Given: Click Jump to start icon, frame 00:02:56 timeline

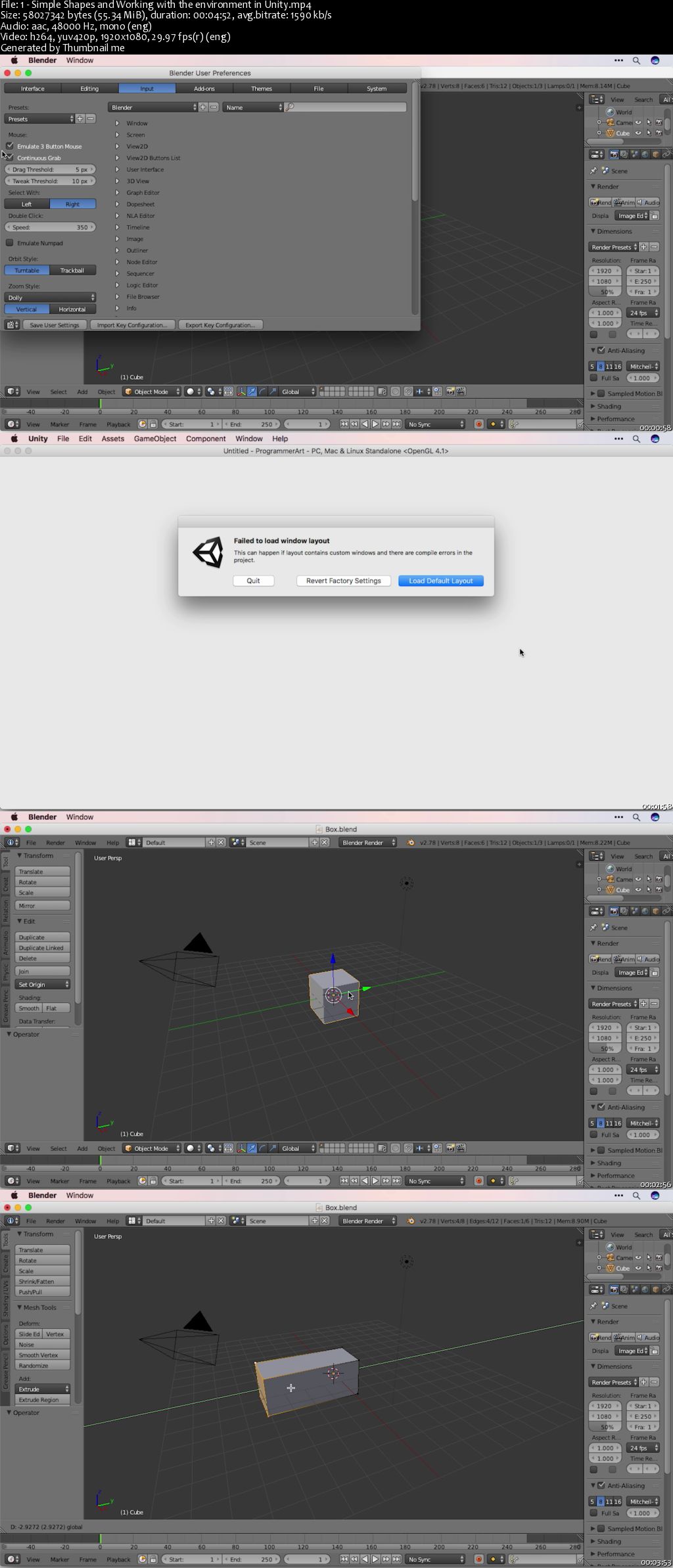Looking at the screenshot, I should pyautogui.click(x=344, y=1181).
